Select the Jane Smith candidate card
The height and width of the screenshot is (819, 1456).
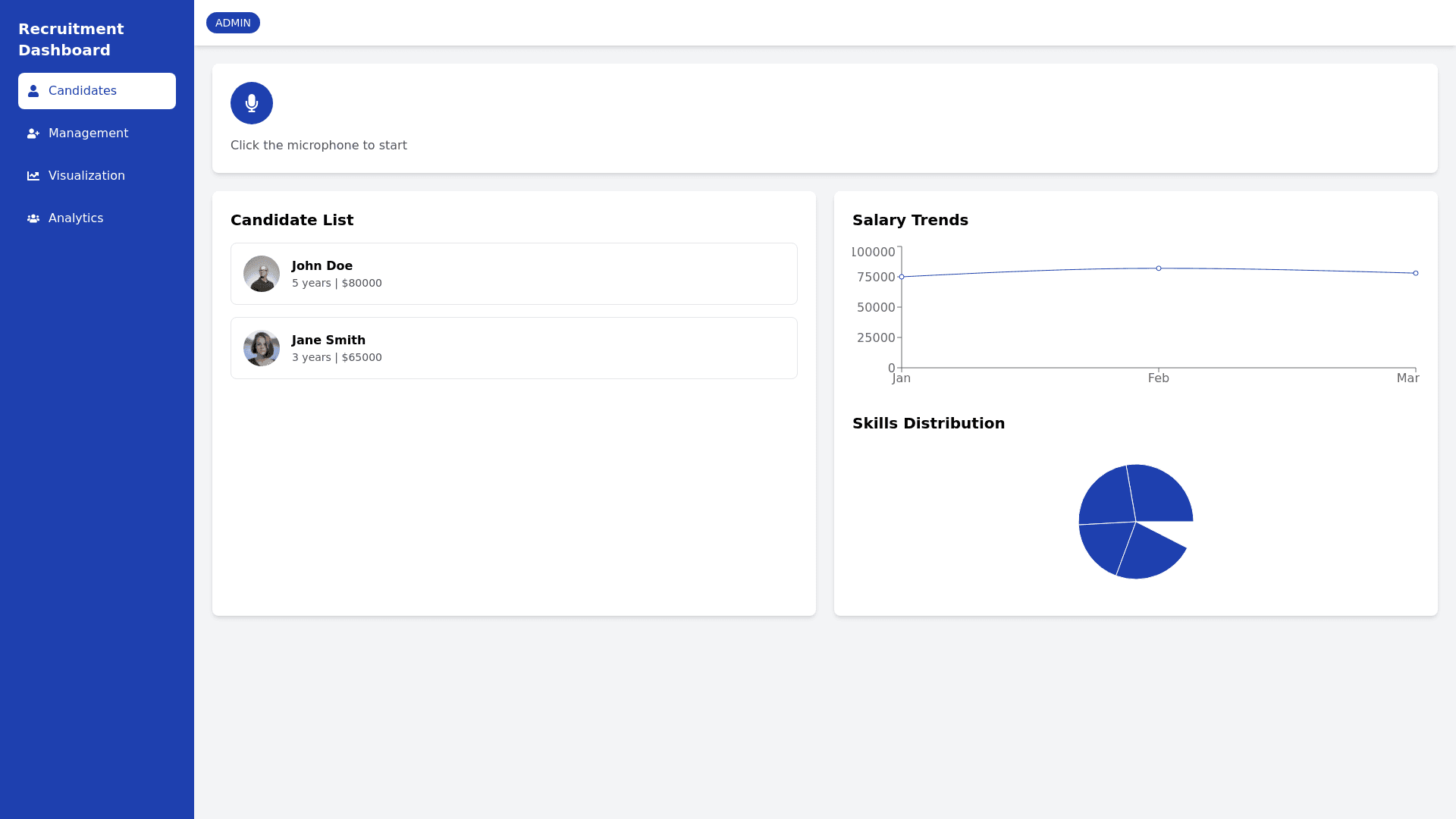click(513, 348)
